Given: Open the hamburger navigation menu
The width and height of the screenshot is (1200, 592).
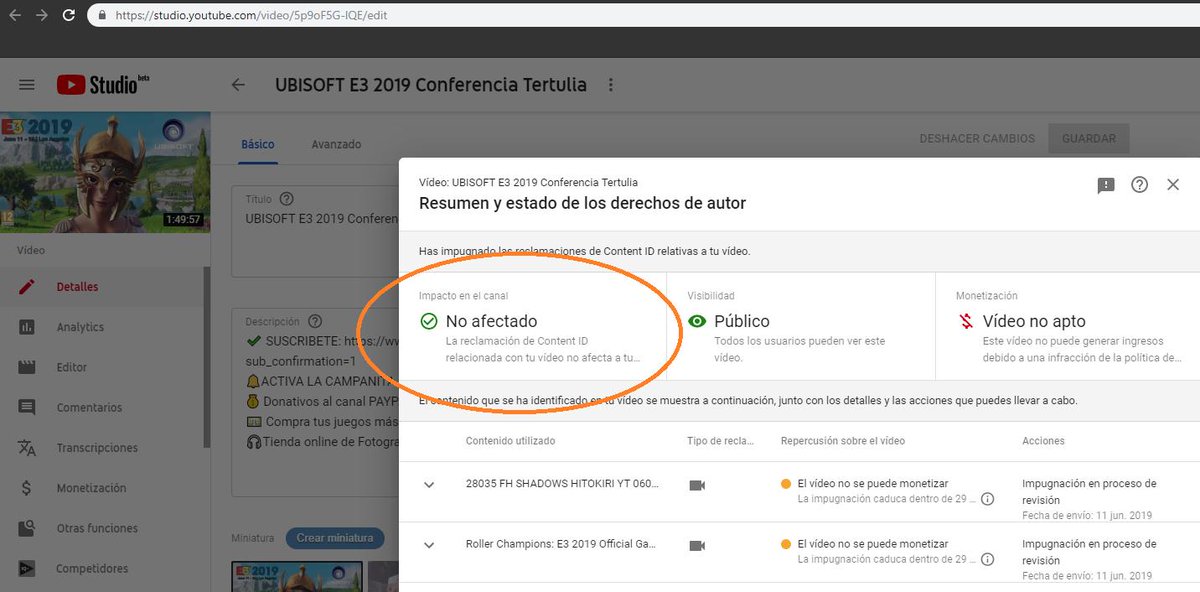Looking at the screenshot, I should tap(27, 85).
